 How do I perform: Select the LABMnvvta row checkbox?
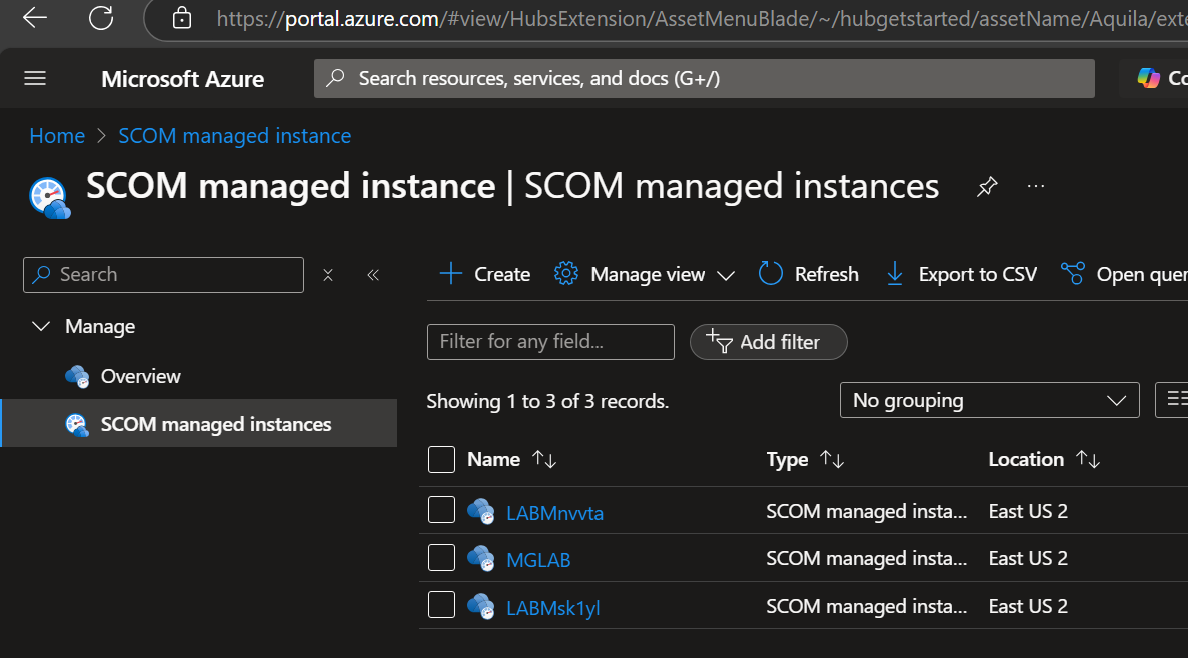pos(441,510)
